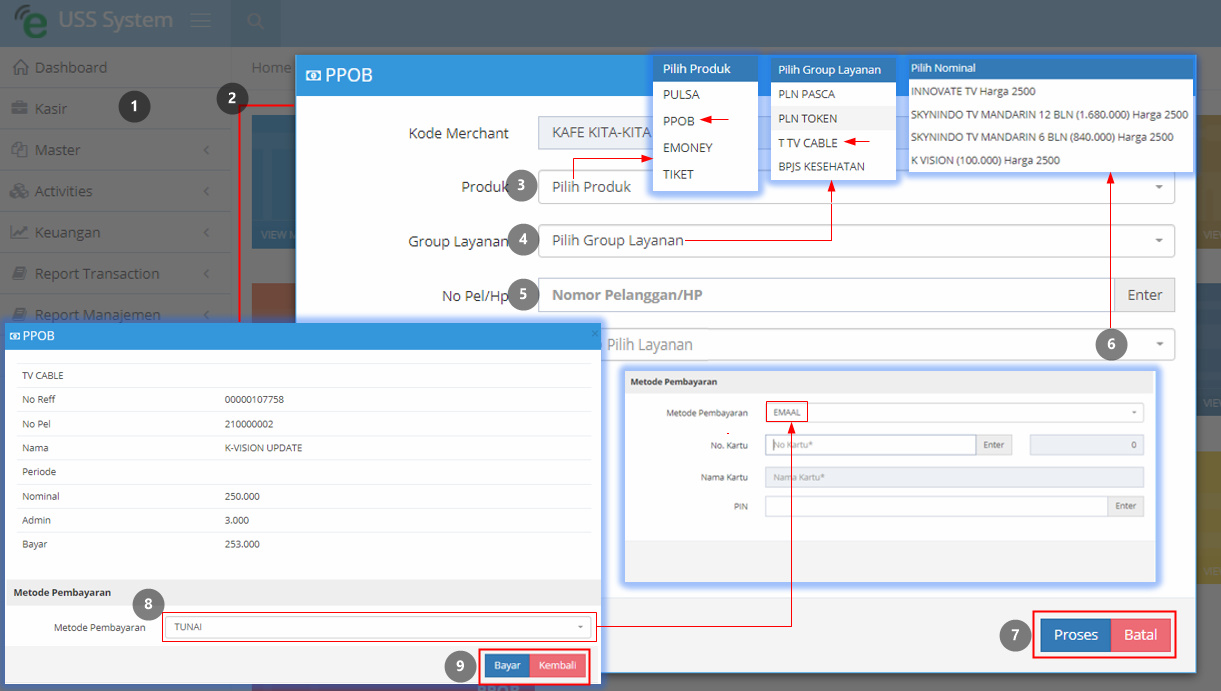Click the Report Transaction book icon

coord(20,274)
